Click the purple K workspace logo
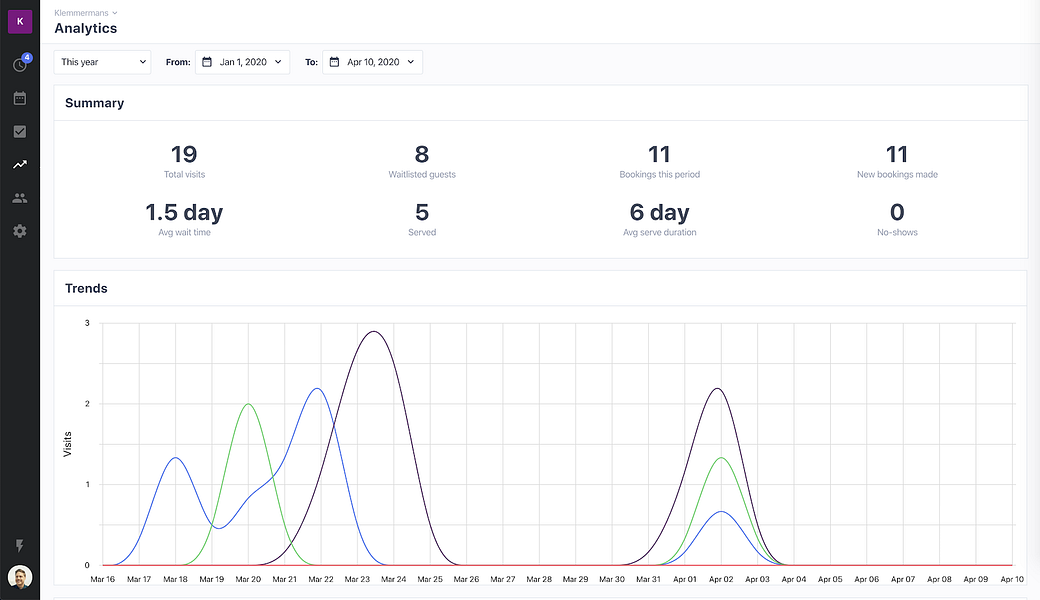 20,21
